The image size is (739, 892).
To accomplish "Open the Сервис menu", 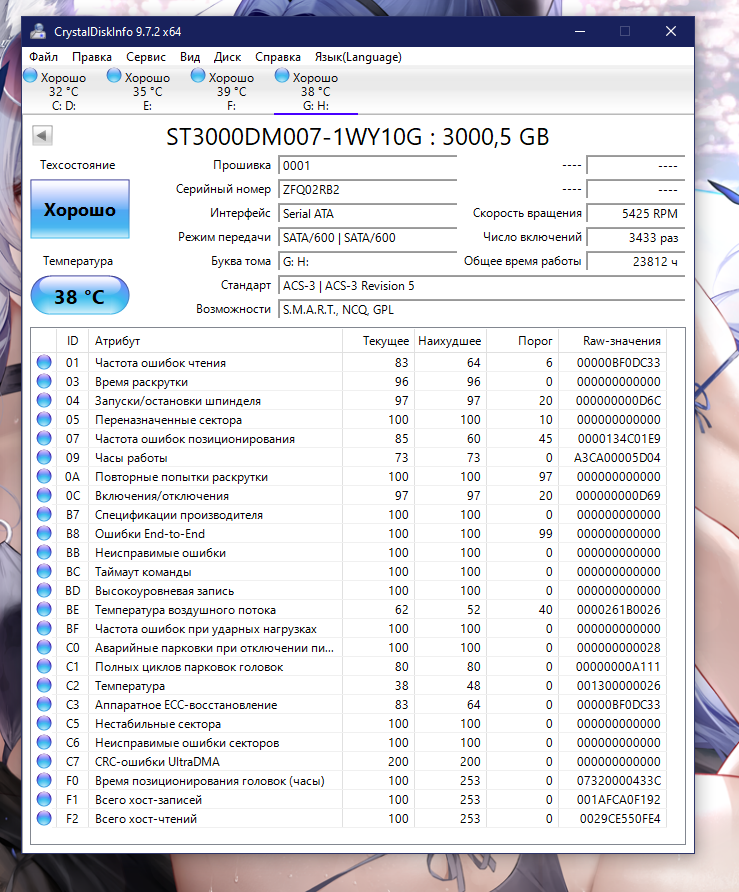I will pyautogui.click(x=146, y=57).
